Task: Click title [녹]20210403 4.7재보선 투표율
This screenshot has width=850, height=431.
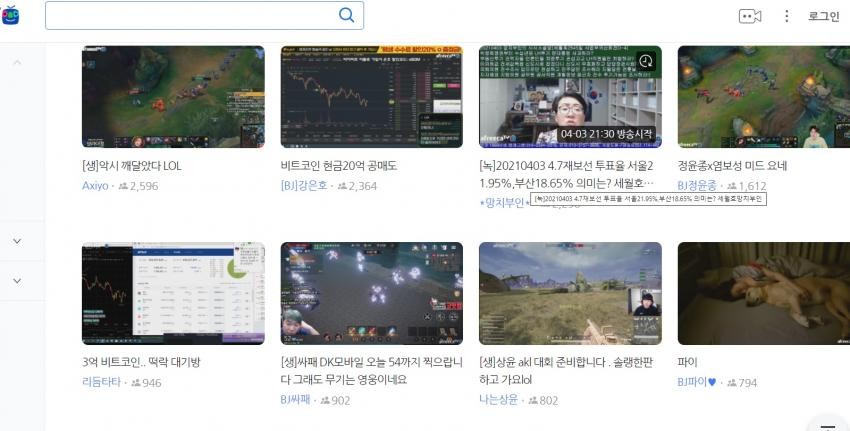Action: coord(566,175)
